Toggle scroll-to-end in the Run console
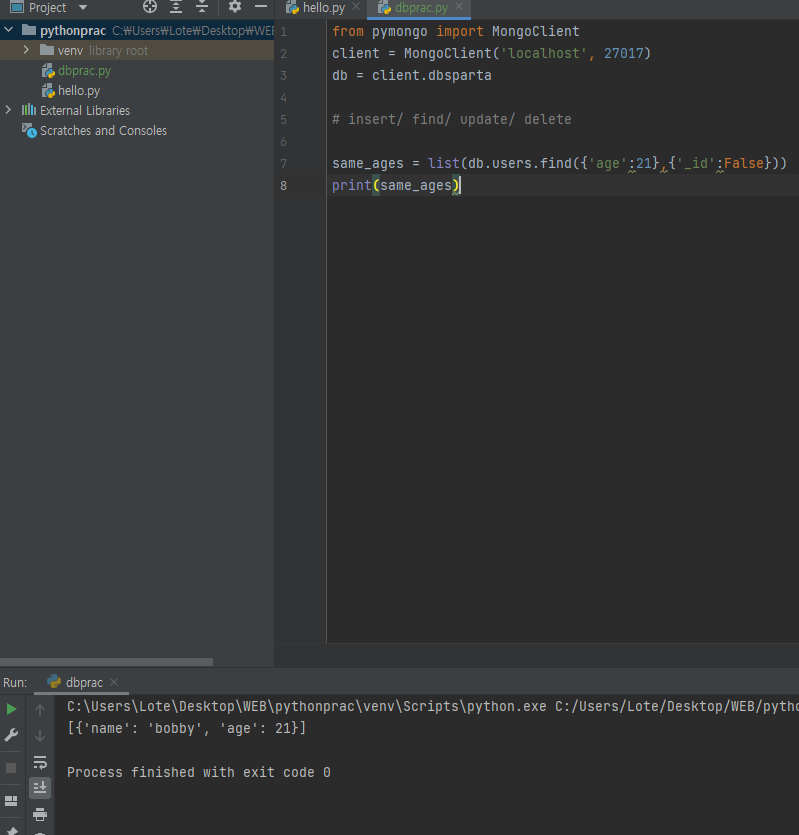Screen dimensions: 799x835 40,788
